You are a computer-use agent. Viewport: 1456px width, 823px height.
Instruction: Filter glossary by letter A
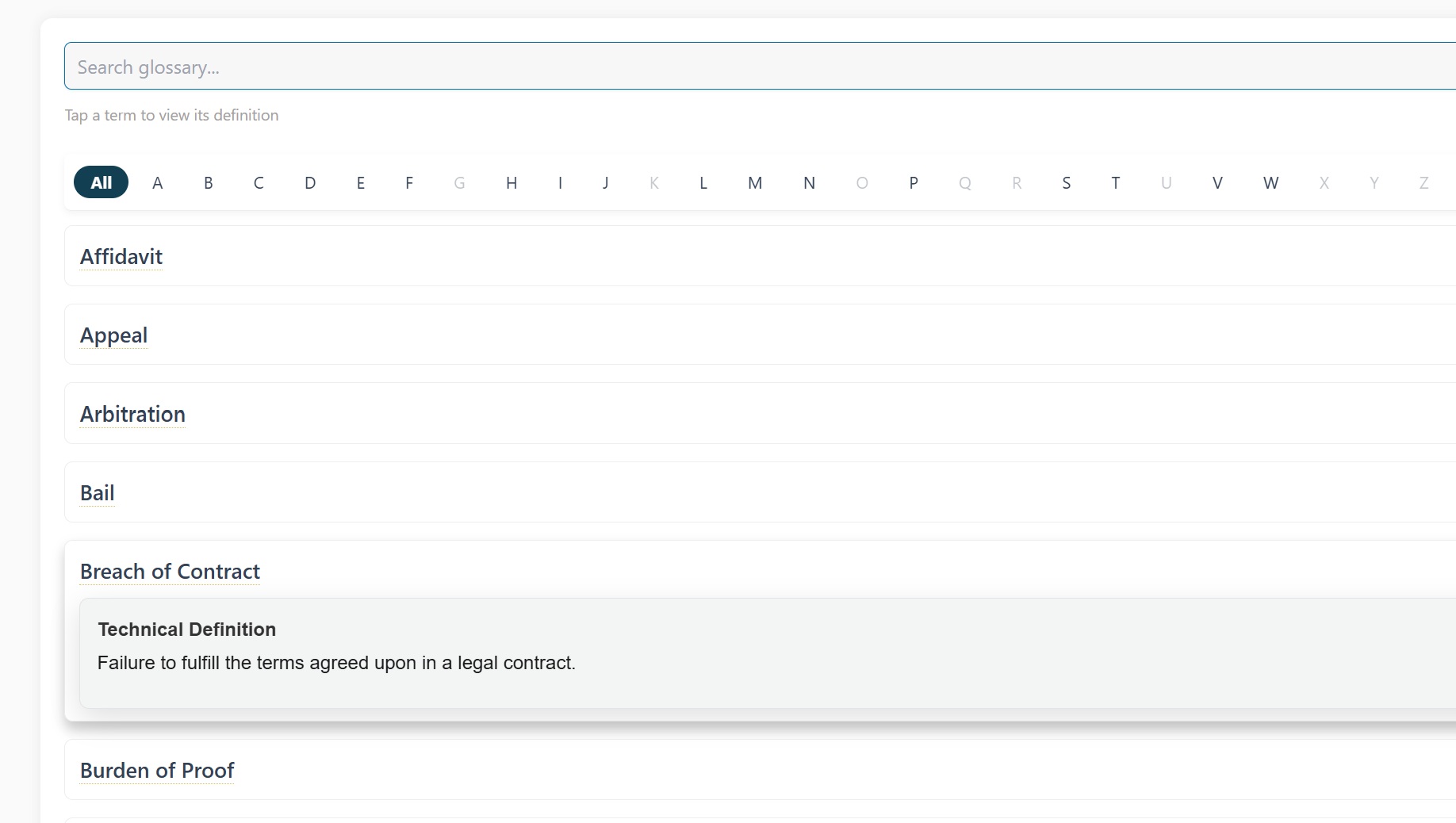pyautogui.click(x=158, y=182)
